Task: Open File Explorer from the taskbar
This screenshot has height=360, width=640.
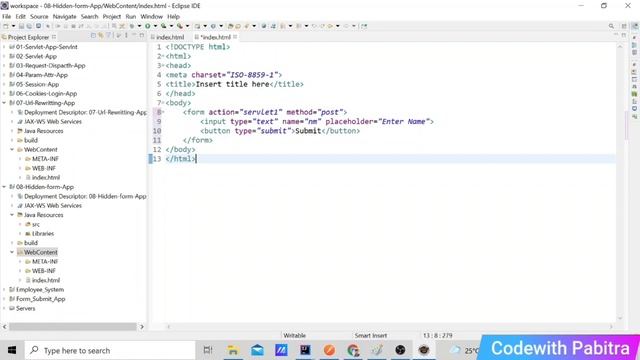Action: pyautogui.click(x=233, y=350)
